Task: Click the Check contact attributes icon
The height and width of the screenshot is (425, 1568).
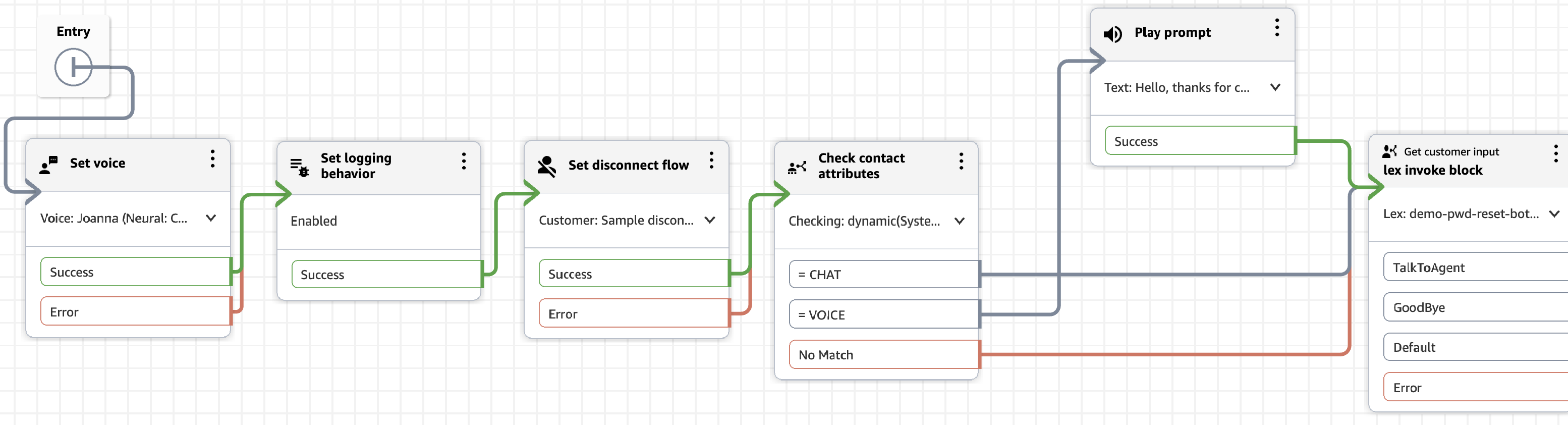Action: (x=797, y=167)
